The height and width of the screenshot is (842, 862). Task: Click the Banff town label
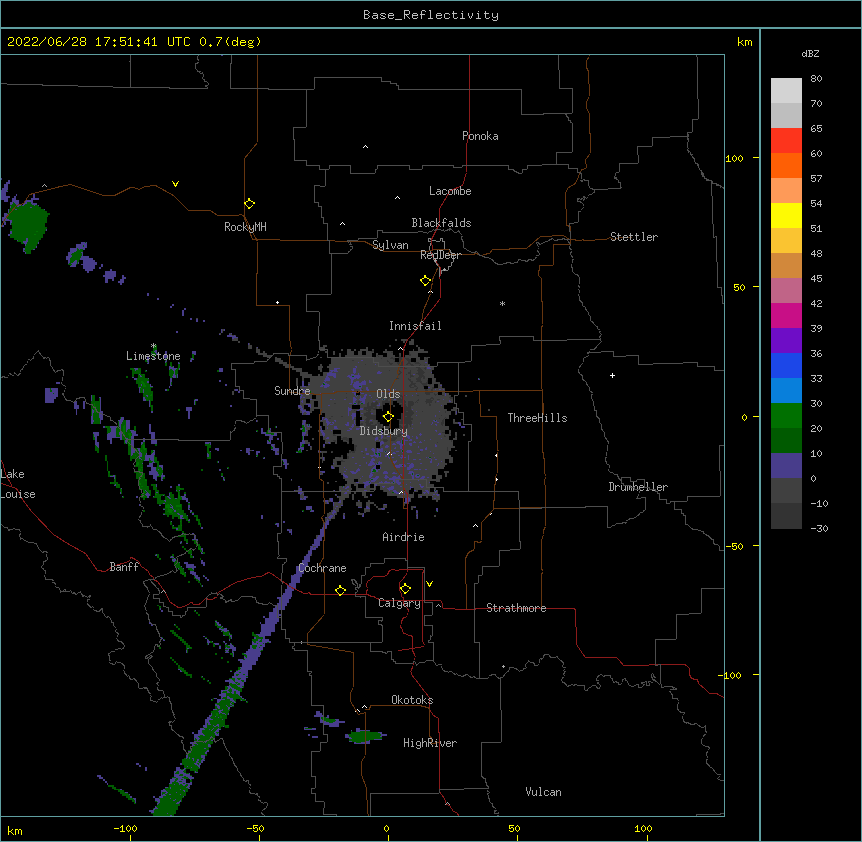124,567
